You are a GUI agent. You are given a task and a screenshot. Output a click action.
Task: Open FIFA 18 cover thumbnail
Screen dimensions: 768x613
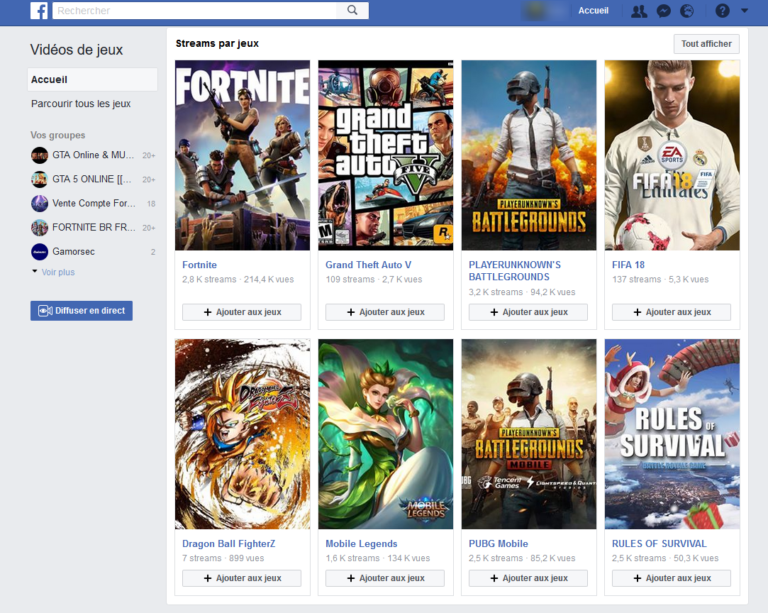672,155
